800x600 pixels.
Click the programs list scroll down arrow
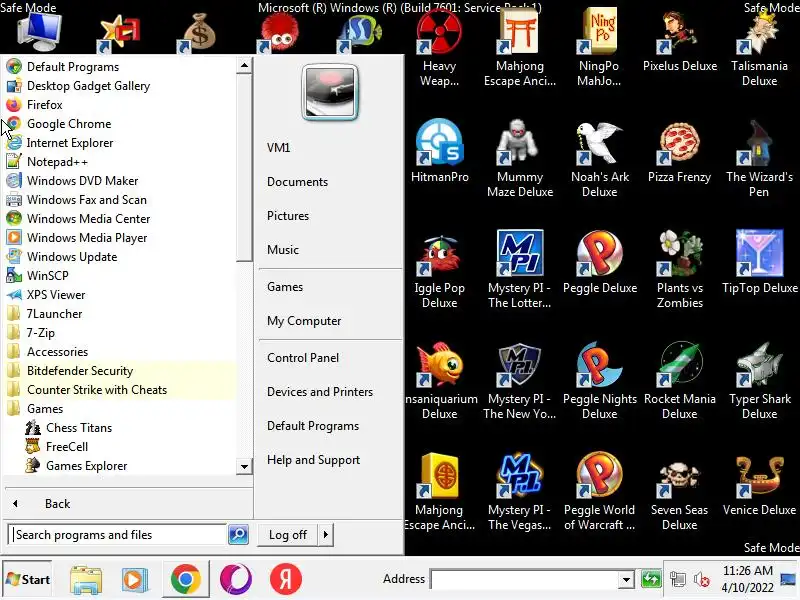(244, 466)
